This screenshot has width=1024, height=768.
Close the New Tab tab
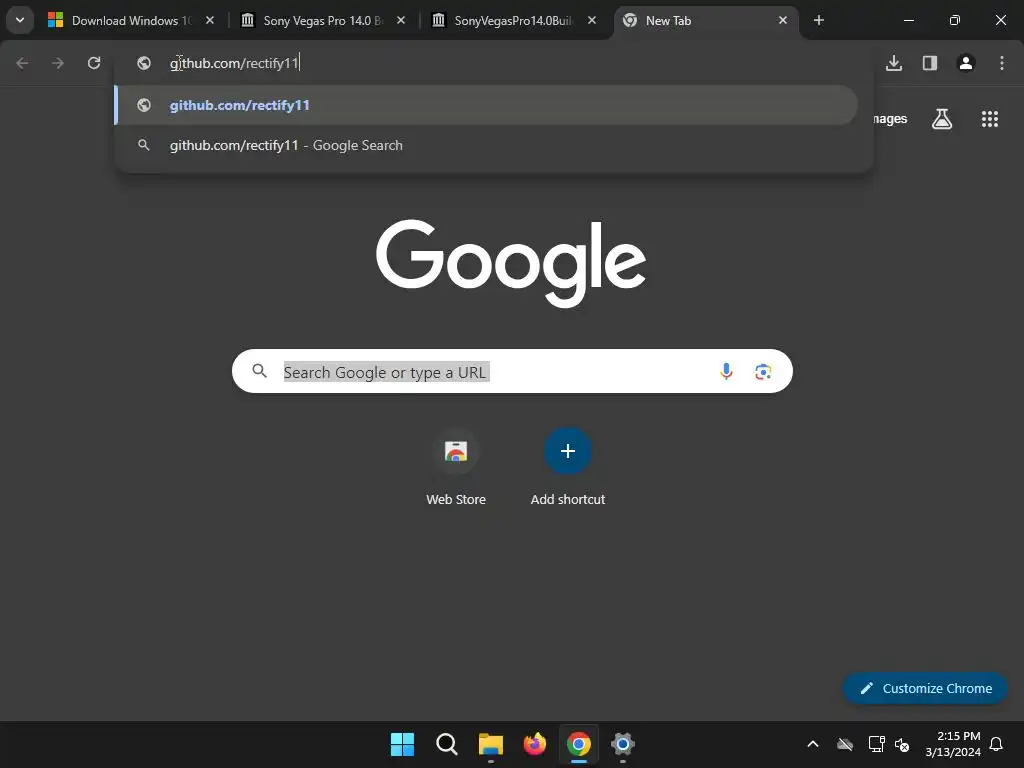pyautogui.click(x=783, y=20)
